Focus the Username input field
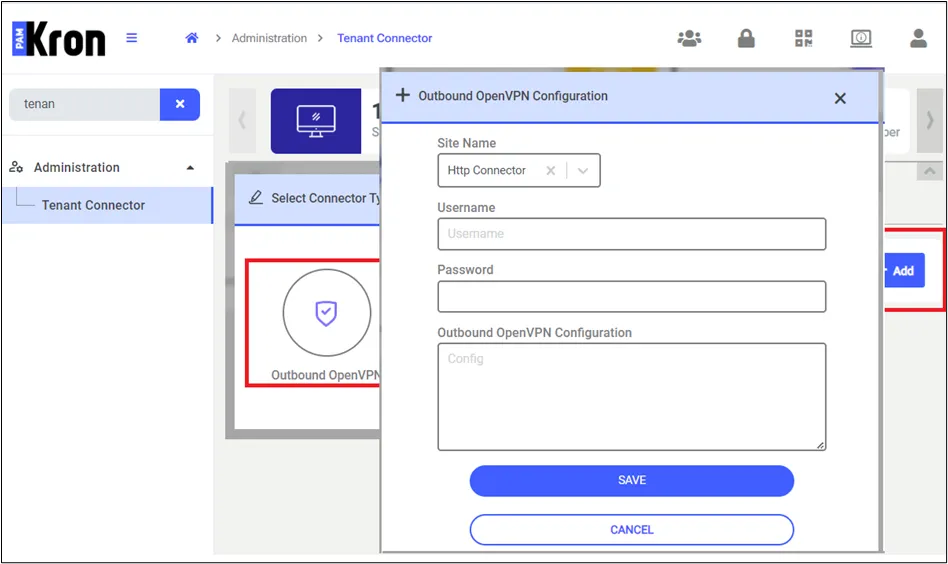The width and height of the screenshot is (948, 564). click(631, 234)
